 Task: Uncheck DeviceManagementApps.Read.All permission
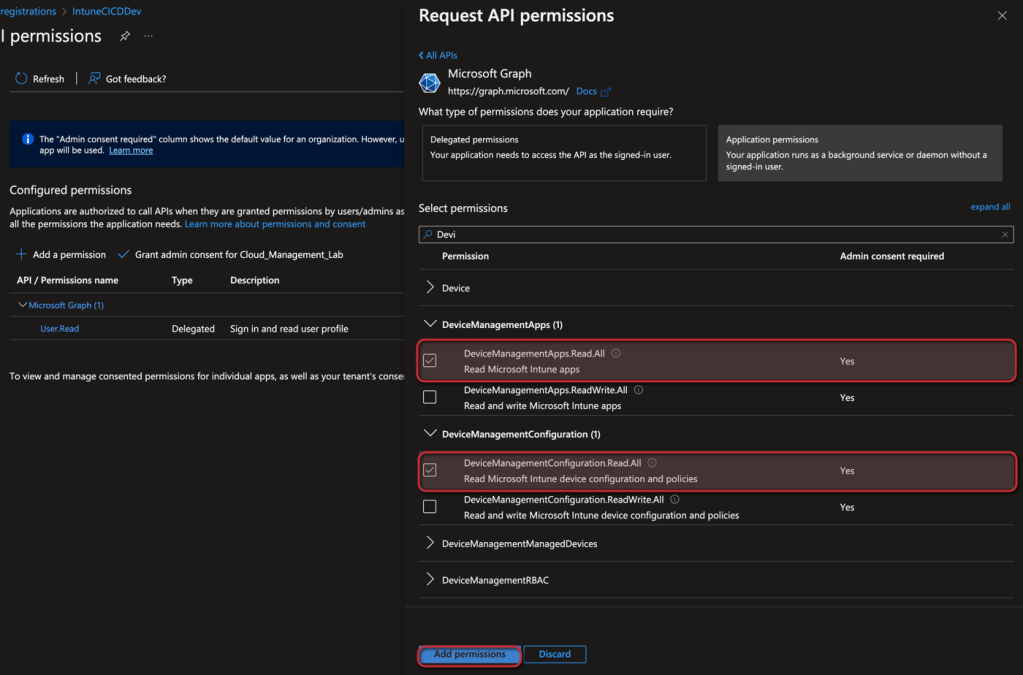coord(430,360)
